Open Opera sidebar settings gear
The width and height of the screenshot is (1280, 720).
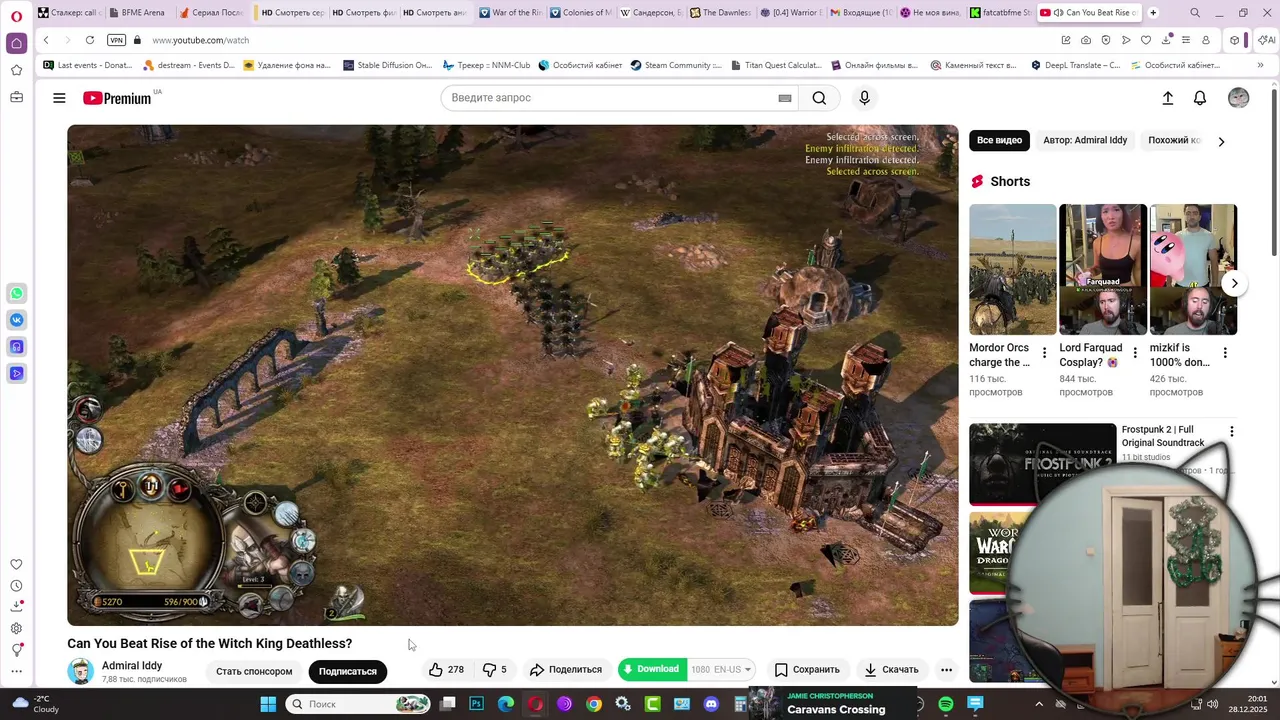[x=16, y=628]
